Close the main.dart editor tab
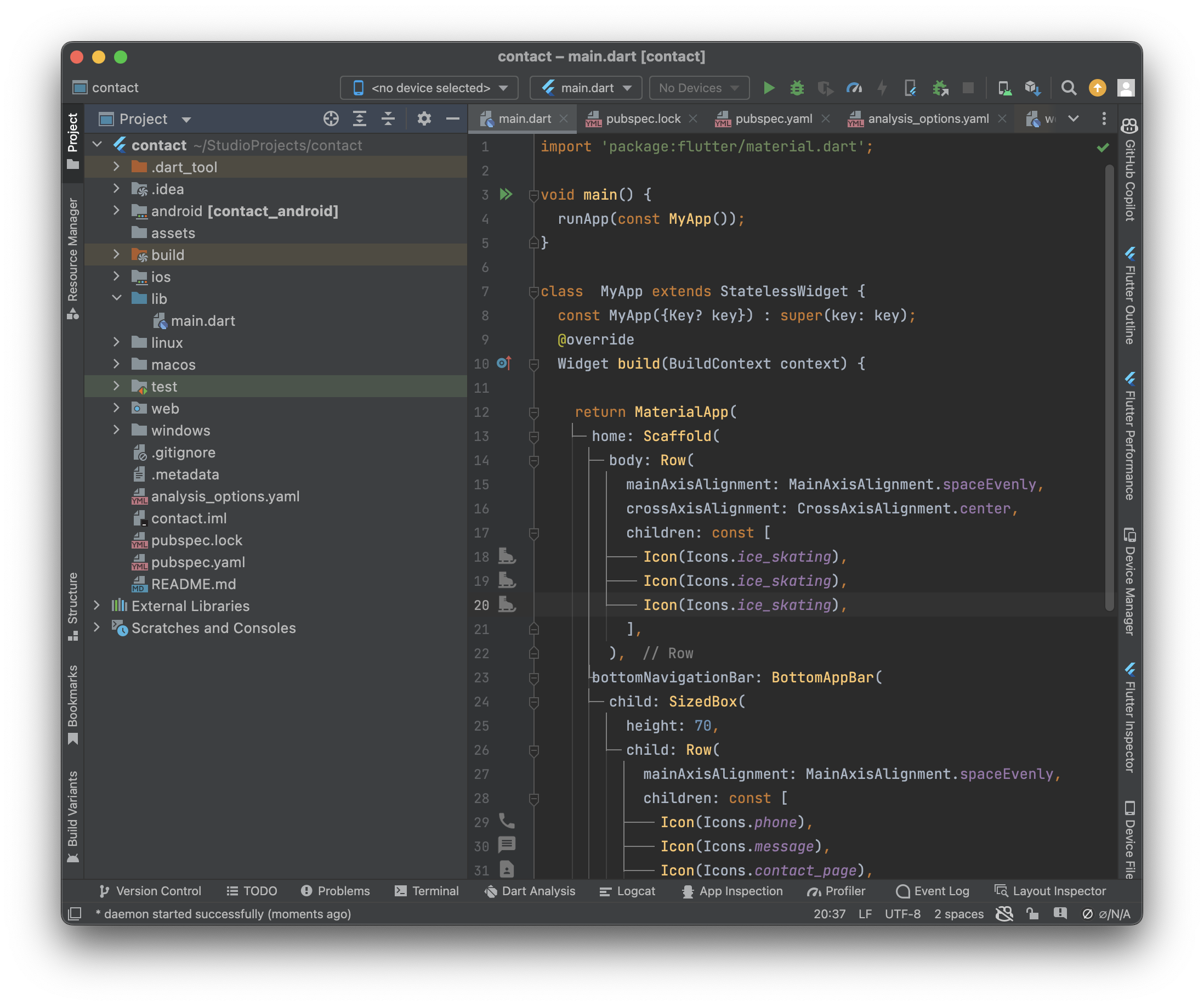 (x=564, y=118)
